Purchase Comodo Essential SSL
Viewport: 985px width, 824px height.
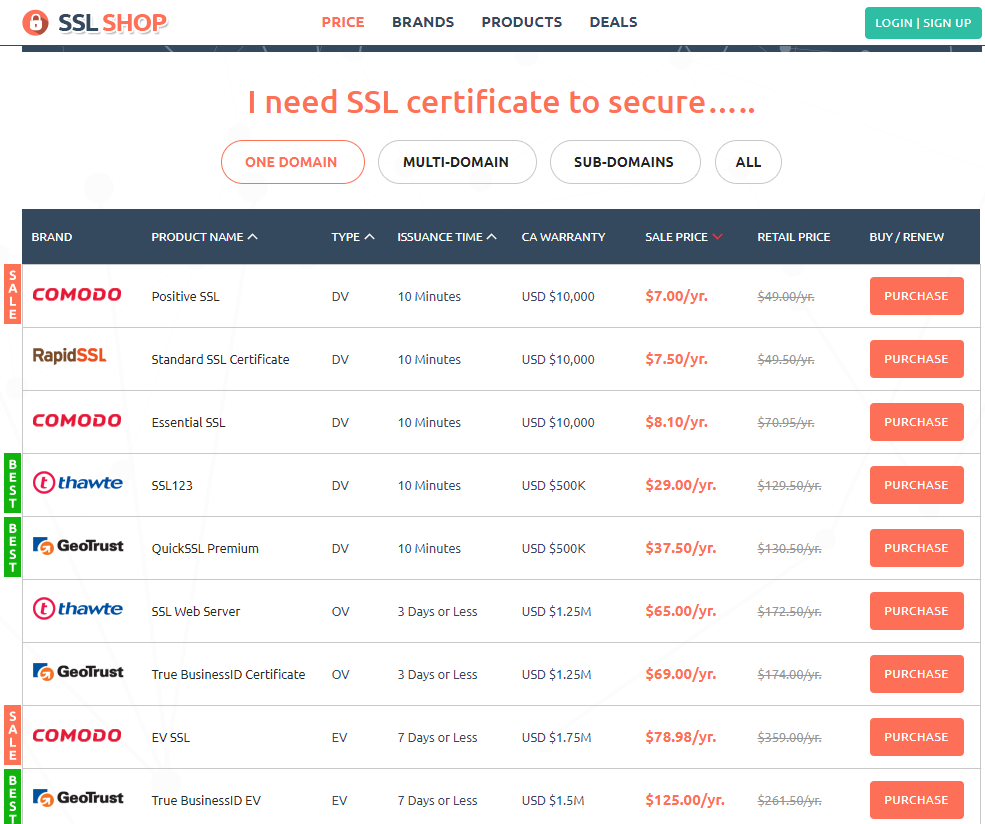(917, 422)
